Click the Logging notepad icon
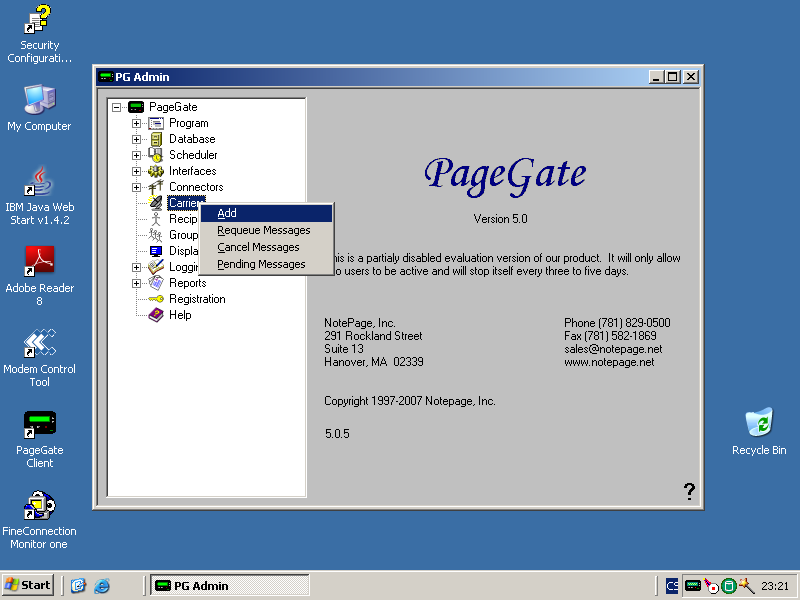Image resolution: width=800 pixels, height=600 pixels. point(156,267)
